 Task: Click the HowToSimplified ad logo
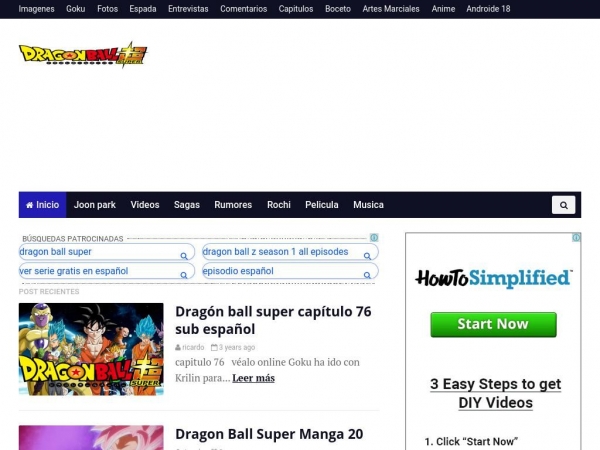494,278
